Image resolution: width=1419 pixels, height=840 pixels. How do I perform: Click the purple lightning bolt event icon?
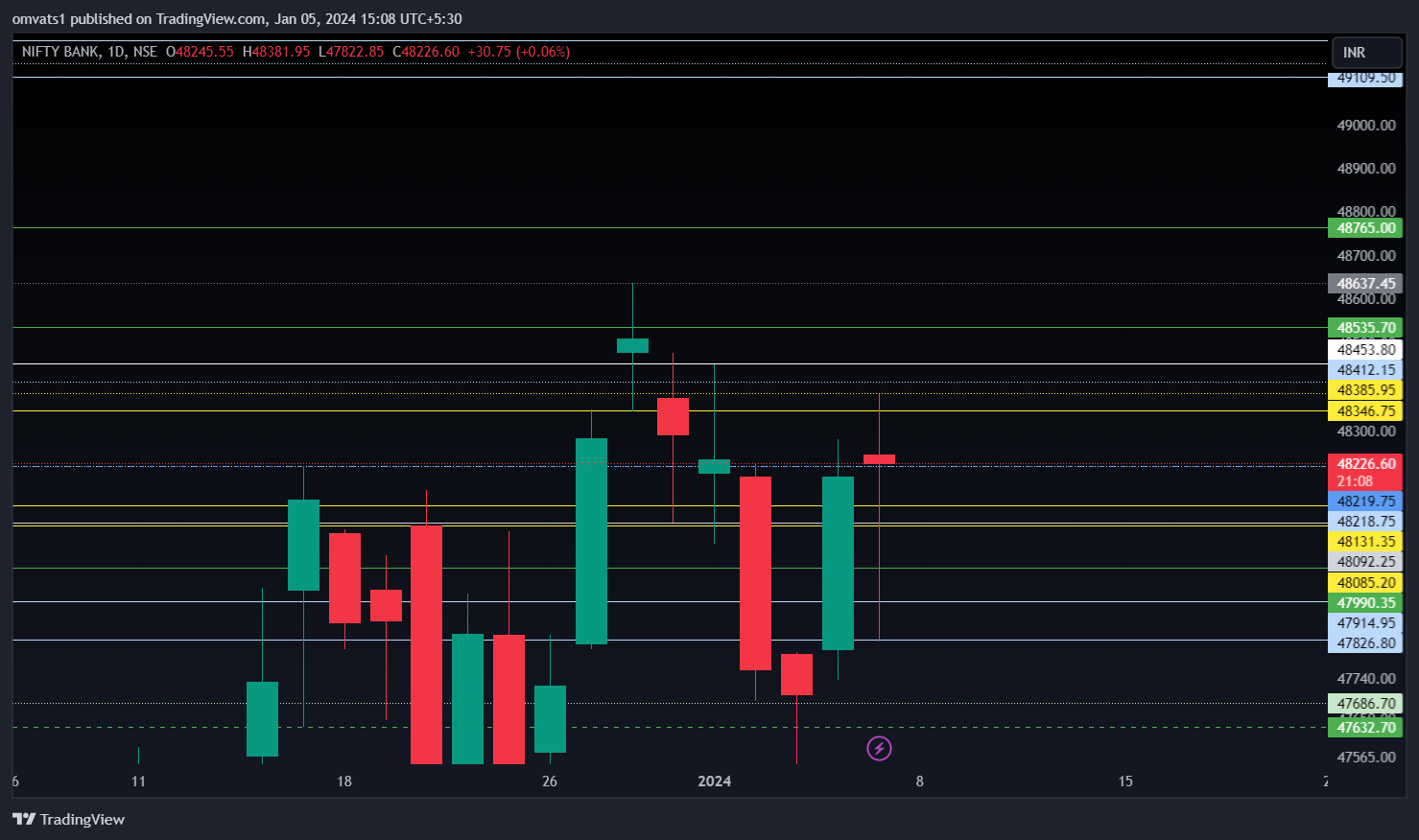click(879, 748)
